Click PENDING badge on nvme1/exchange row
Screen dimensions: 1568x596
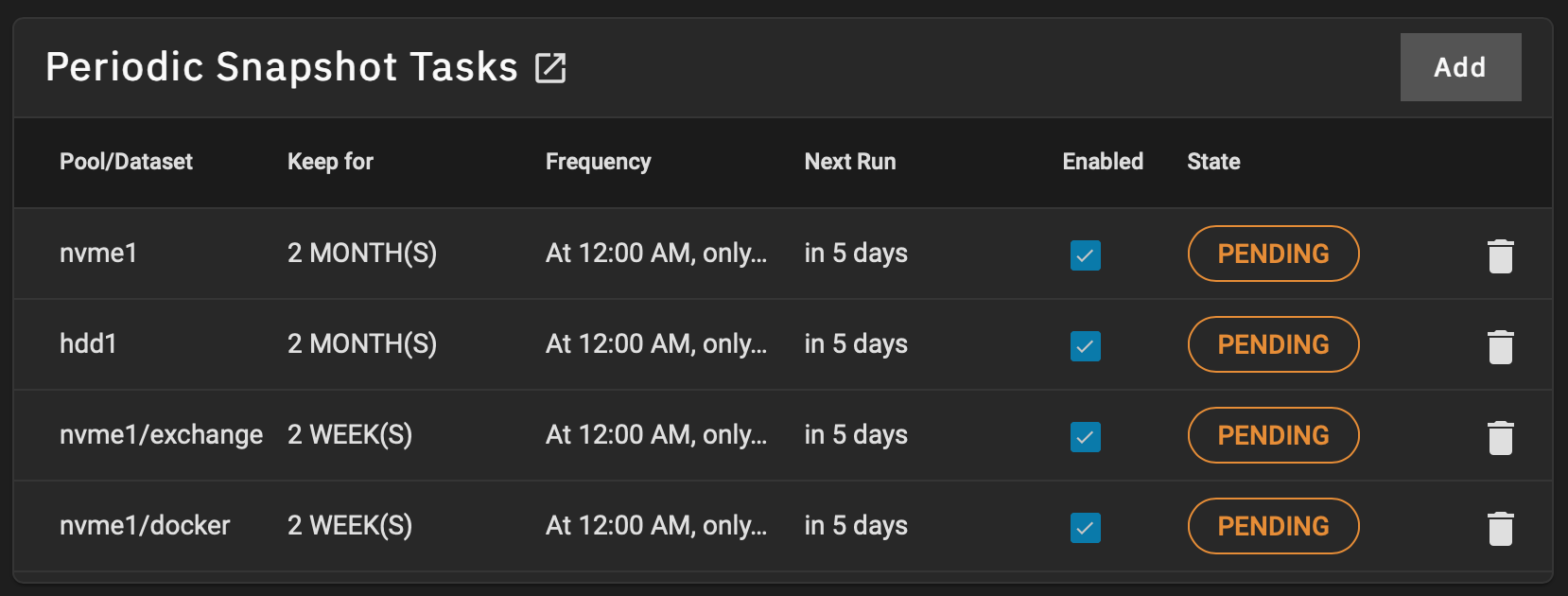(1273, 435)
